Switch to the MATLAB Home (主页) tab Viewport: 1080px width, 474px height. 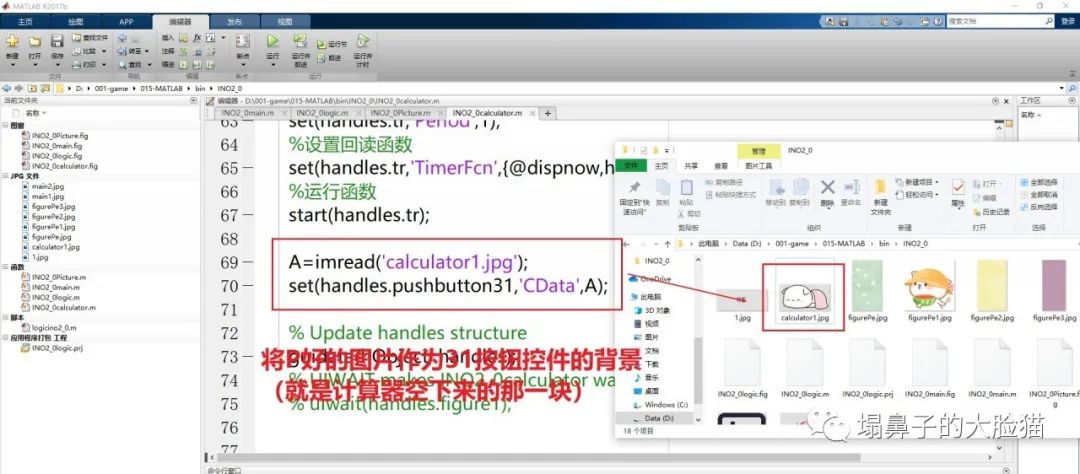25,22
